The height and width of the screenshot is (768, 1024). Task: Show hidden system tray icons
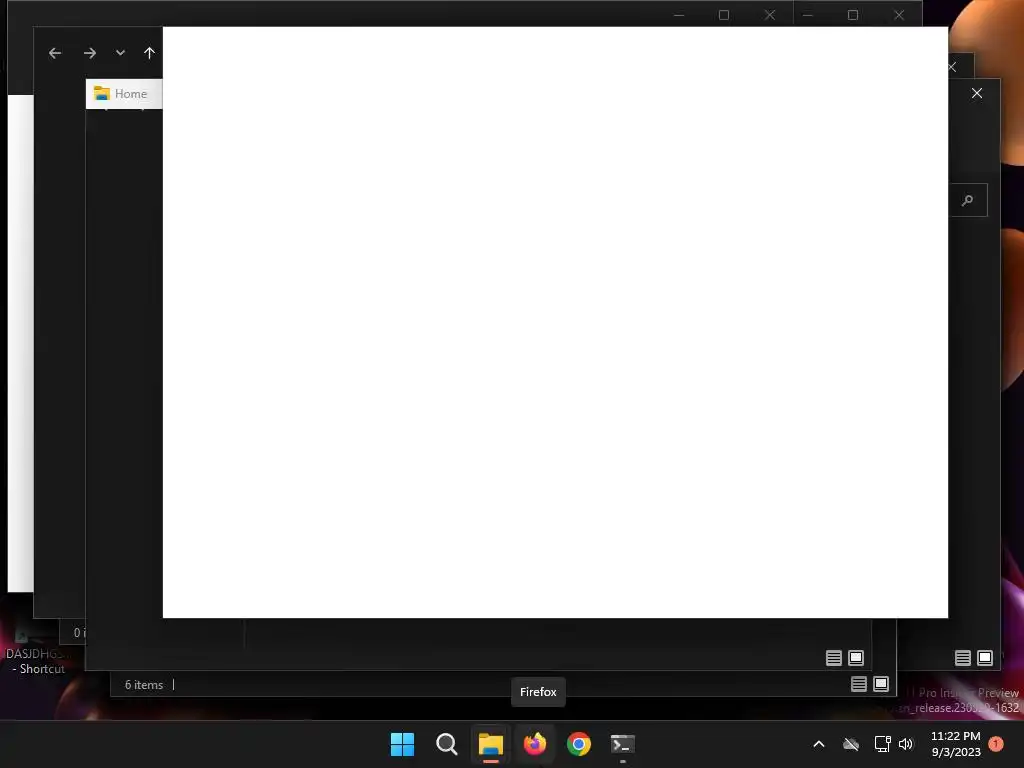pyautogui.click(x=818, y=744)
